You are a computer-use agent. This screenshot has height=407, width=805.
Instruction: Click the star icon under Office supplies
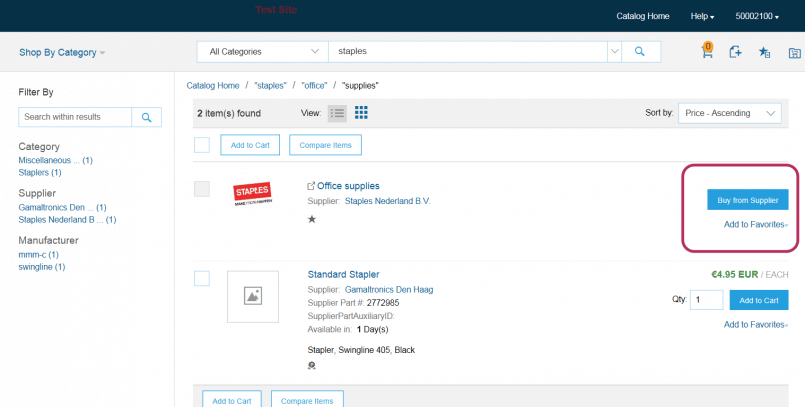click(312, 219)
